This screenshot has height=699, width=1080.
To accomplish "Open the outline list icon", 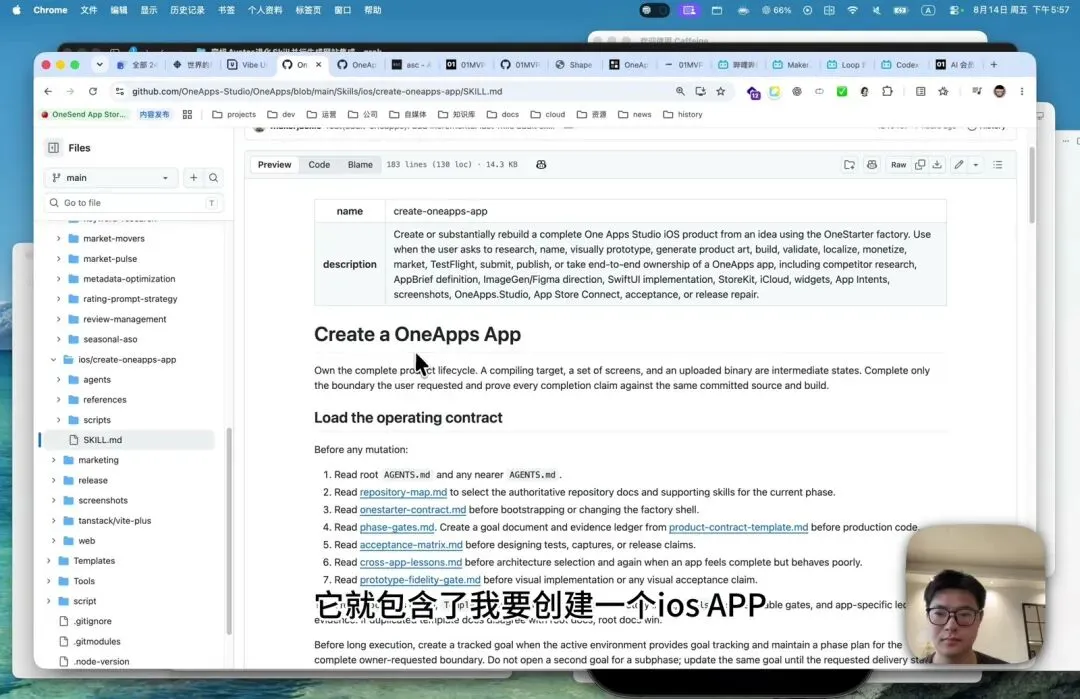I will click(x=997, y=165).
